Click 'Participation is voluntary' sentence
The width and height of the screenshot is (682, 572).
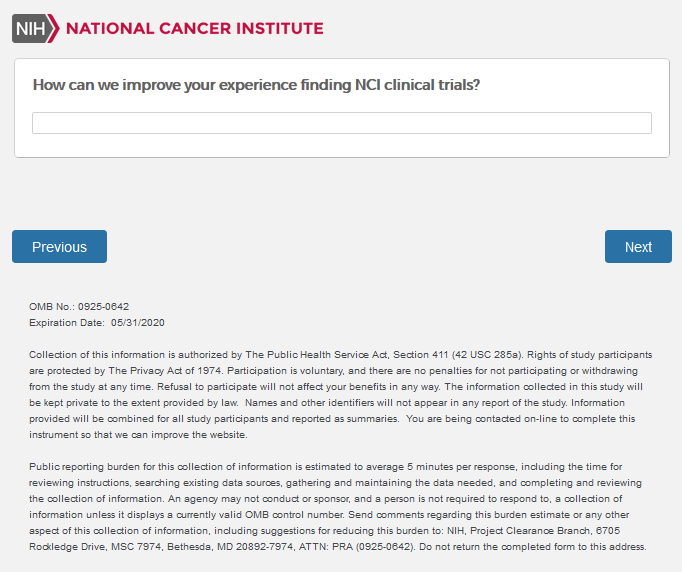(285, 371)
